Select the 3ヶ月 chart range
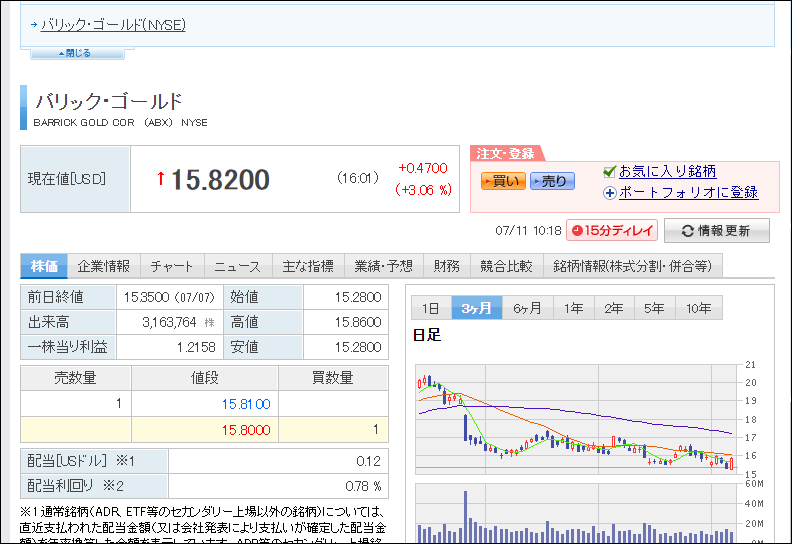792x544 pixels. coord(476,308)
